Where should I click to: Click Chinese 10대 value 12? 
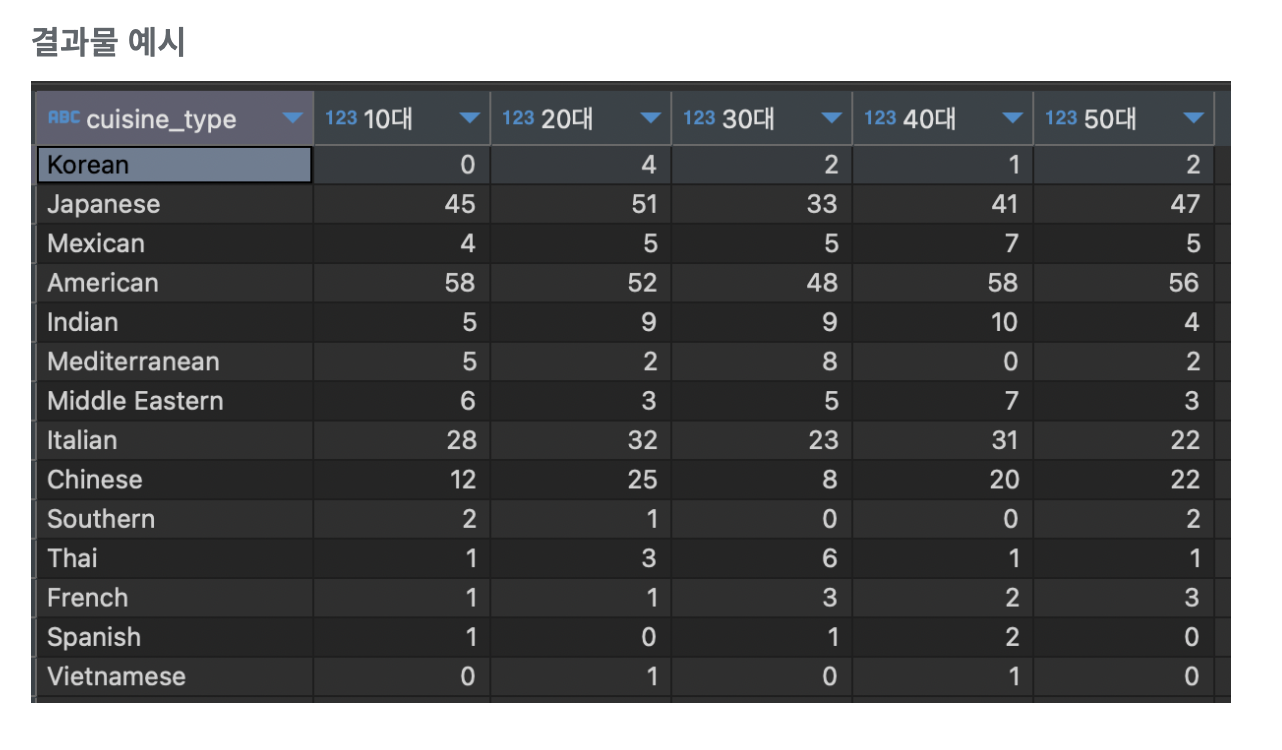point(462,479)
